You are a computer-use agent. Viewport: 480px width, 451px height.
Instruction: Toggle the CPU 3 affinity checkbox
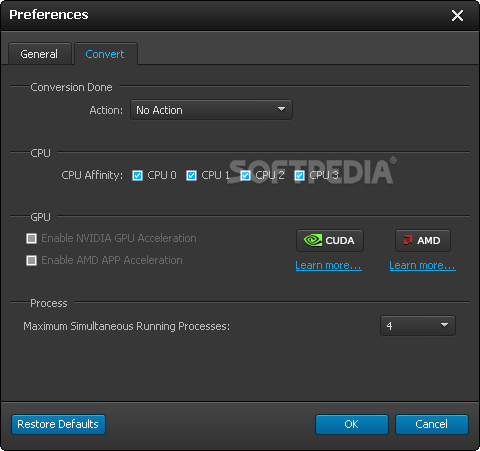point(300,175)
